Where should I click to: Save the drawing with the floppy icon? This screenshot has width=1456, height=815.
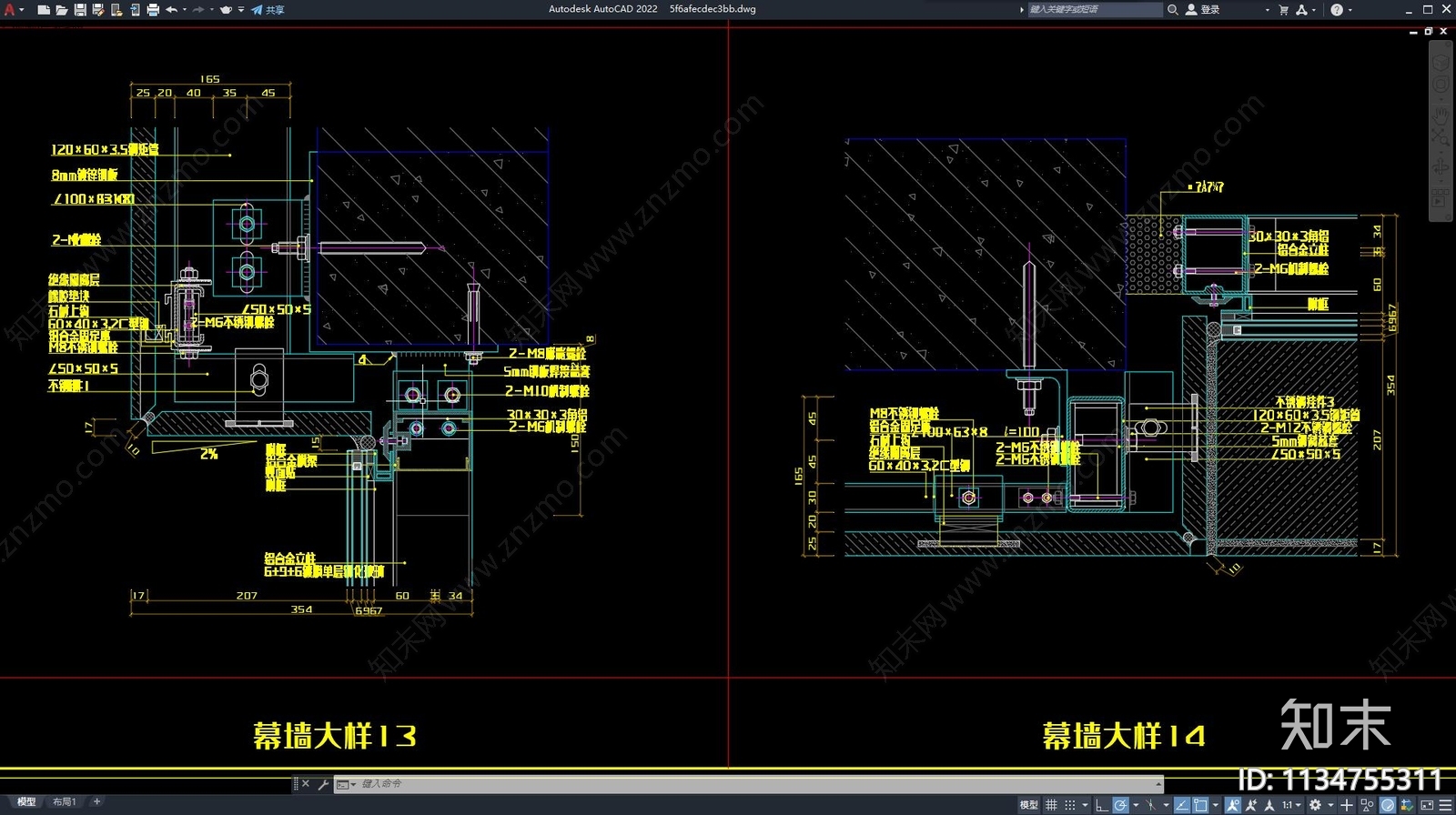80,10
